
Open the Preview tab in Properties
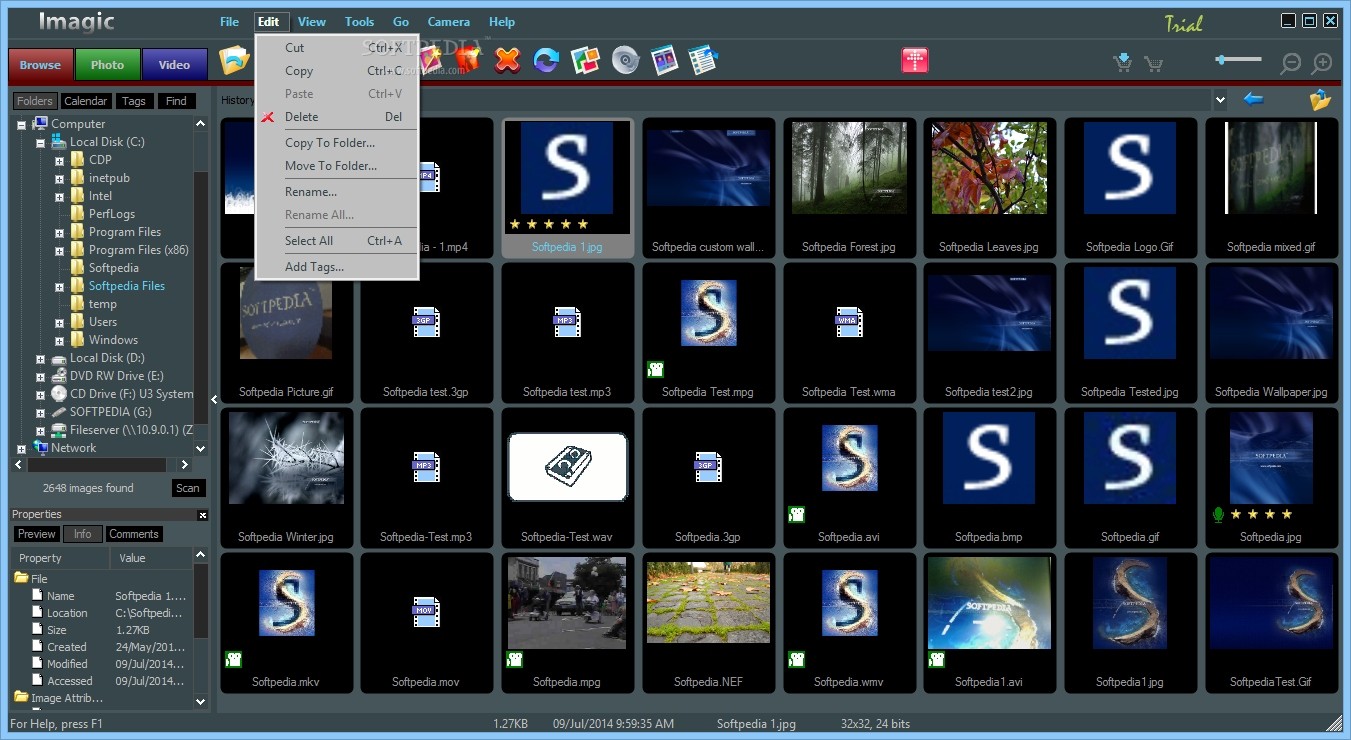pyautogui.click(x=37, y=534)
